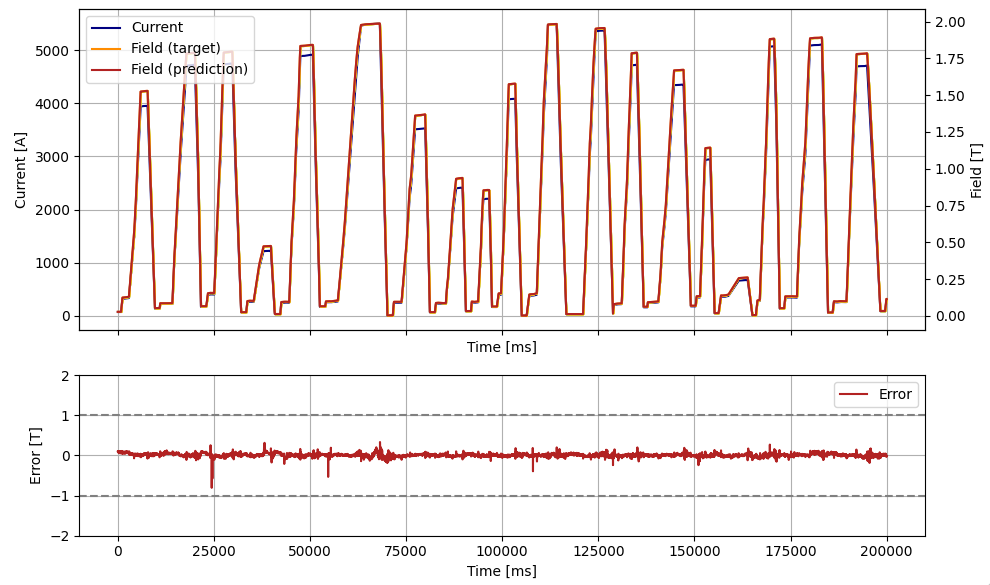Click the navy Current line swatch in legend
Viewport: 990px width, 585px height.
108,28
